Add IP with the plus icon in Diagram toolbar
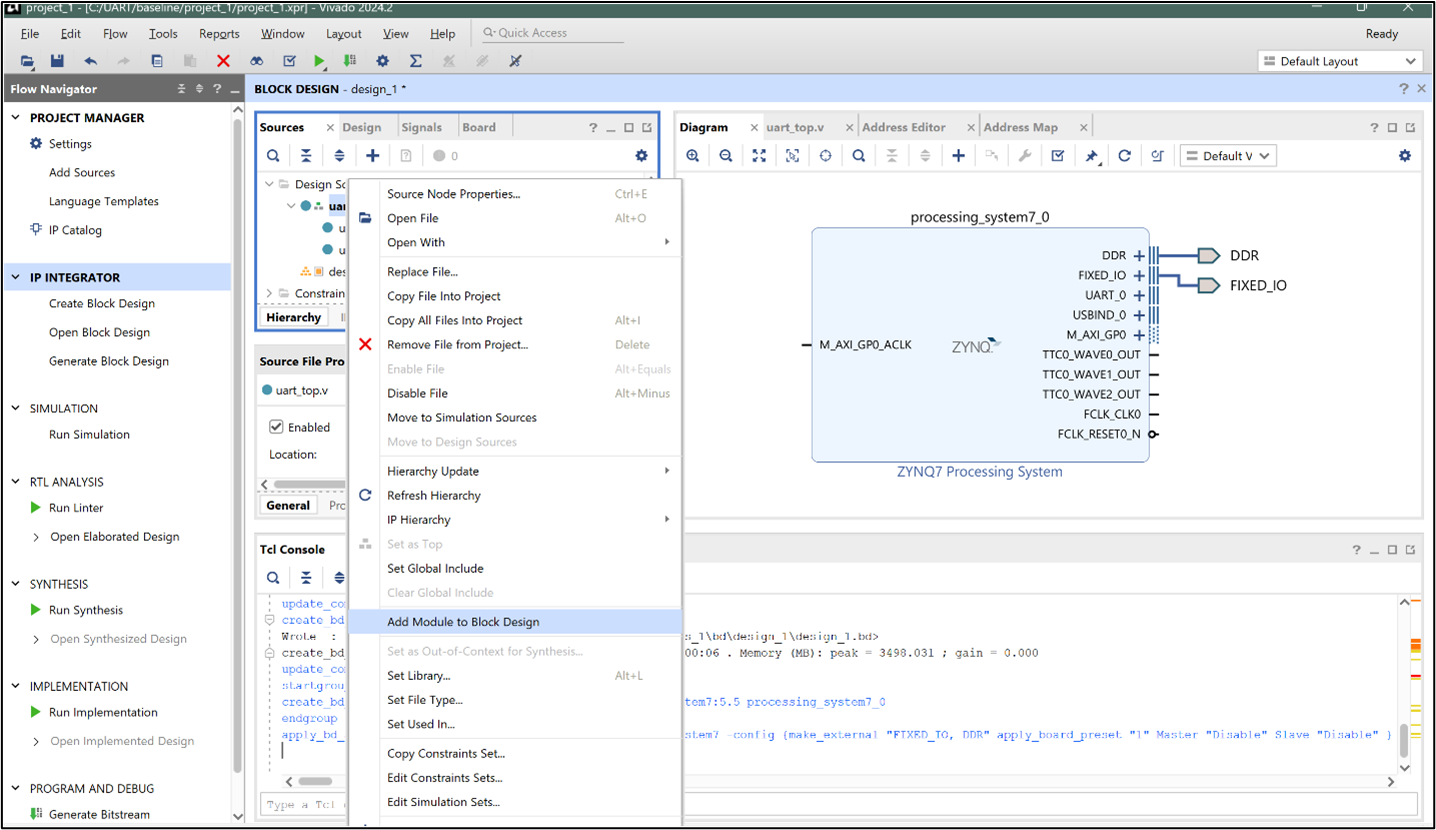Screen dimensions: 1436x830 (x=958, y=156)
